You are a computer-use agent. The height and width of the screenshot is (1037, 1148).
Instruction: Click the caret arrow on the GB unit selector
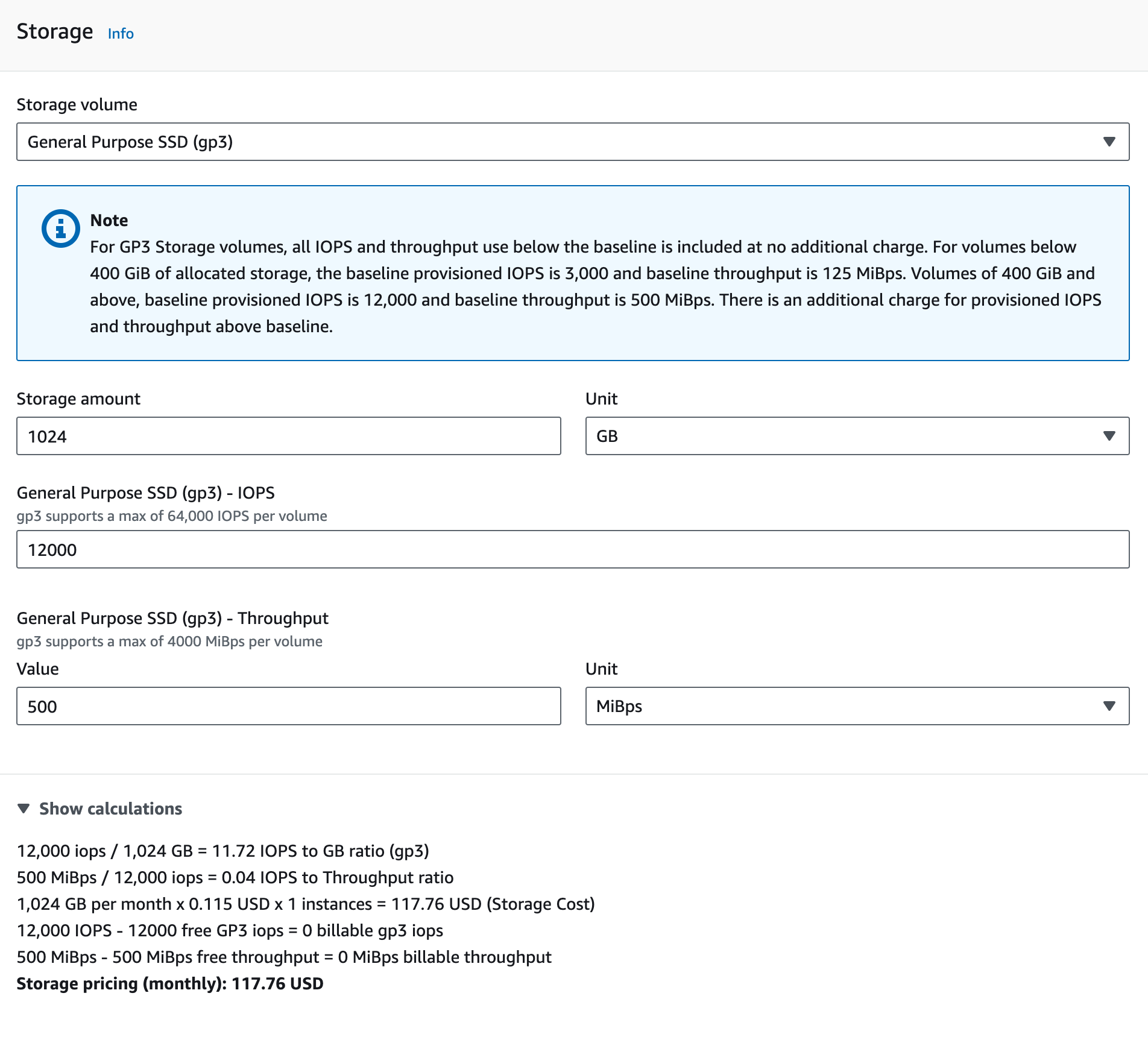(1109, 436)
